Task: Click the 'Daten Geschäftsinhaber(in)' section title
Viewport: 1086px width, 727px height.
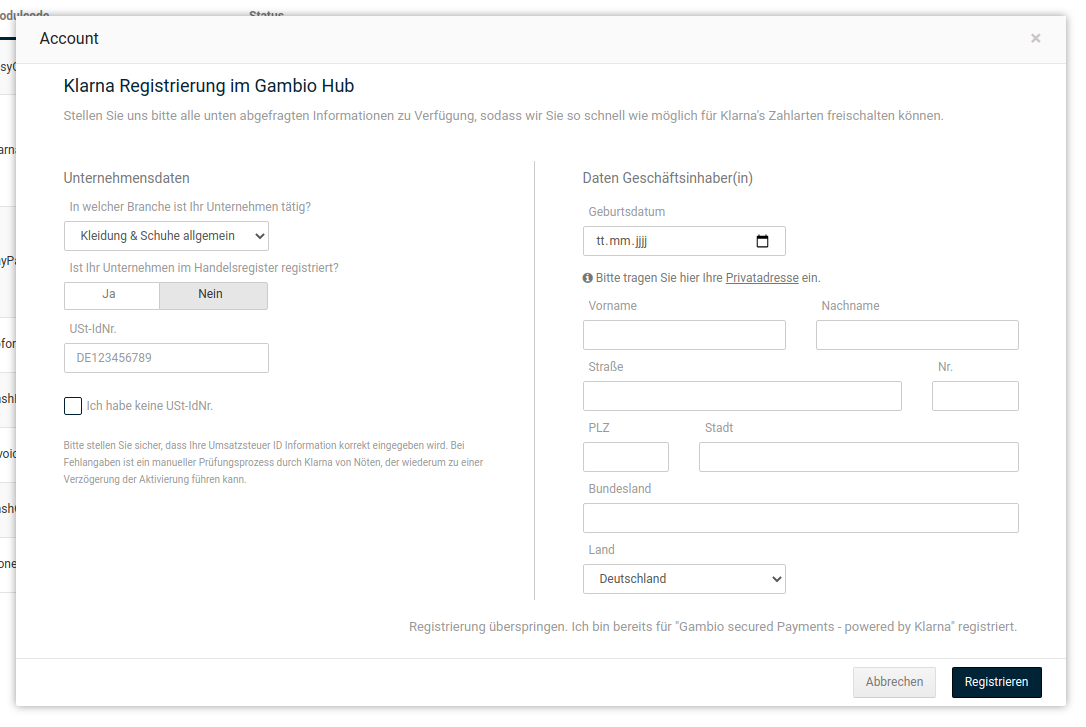Action: [x=668, y=178]
